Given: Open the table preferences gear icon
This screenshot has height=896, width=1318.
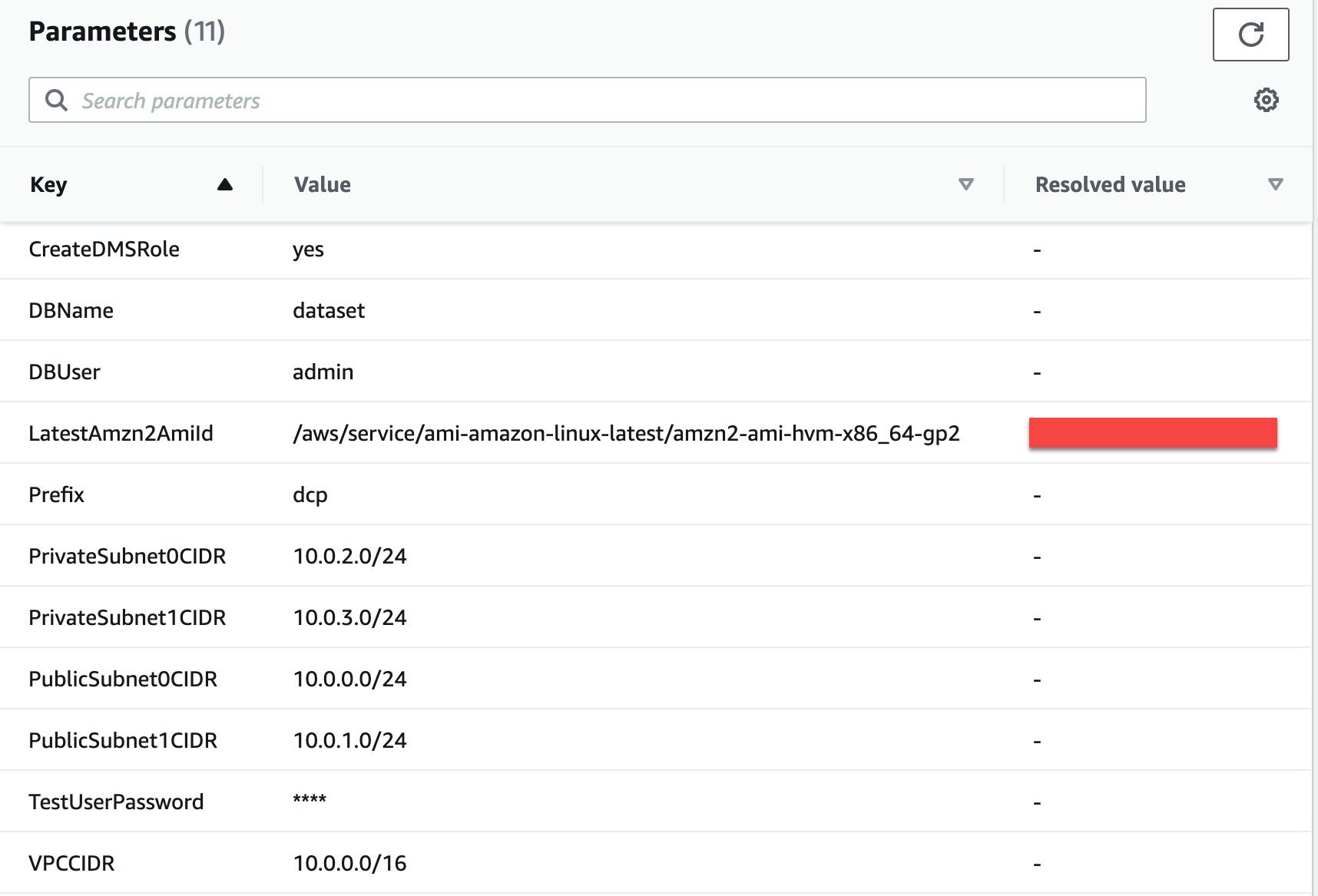Looking at the screenshot, I should tap(1266, 100).
